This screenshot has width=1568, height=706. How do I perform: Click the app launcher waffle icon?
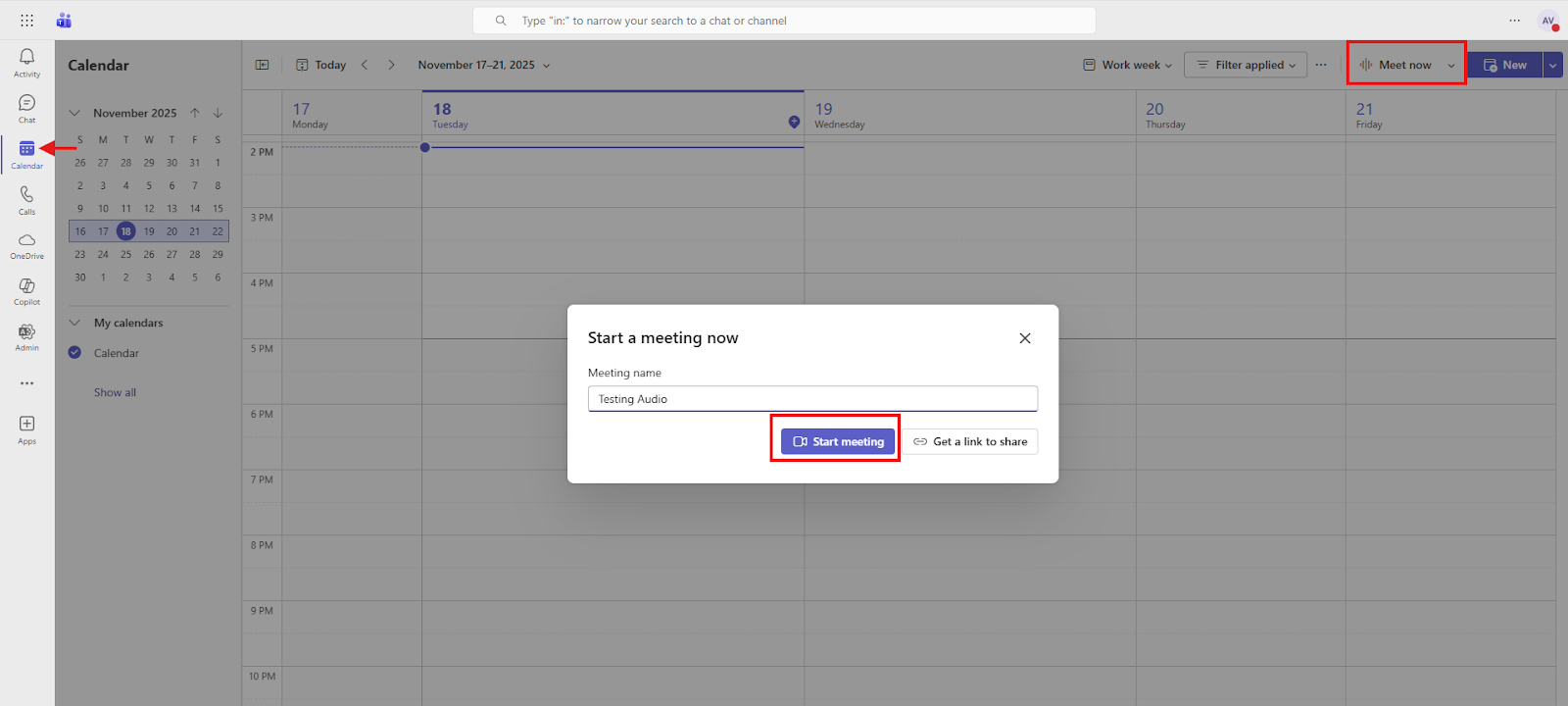coord(26,21)
